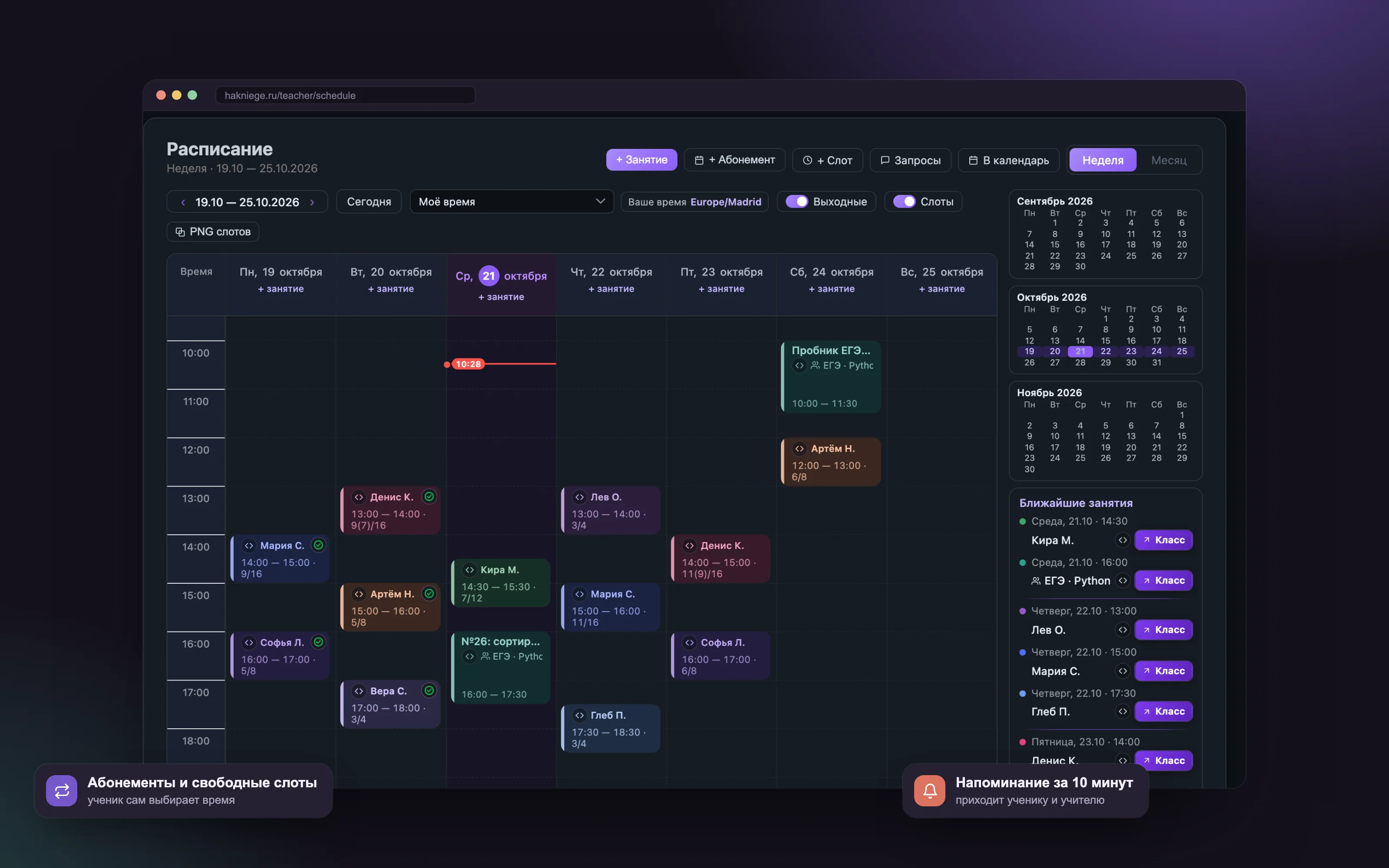Click the Europe/Madrid timezone label
Image resolution: width=1389 pixels, height=868 pixels.
725,201
